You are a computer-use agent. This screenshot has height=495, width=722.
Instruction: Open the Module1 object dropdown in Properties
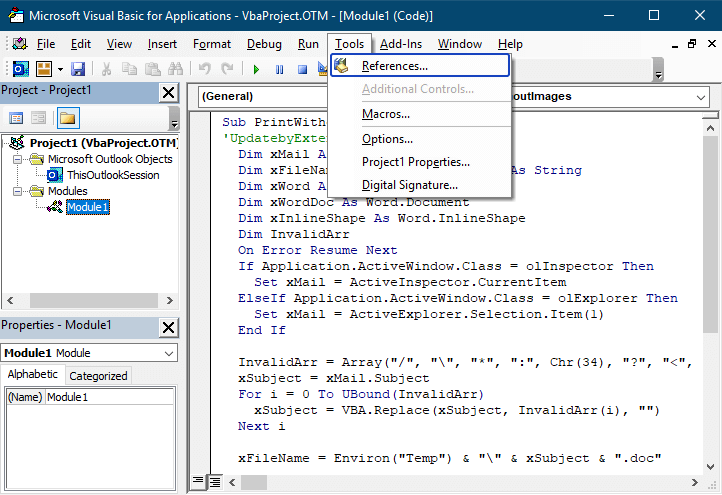169,353
